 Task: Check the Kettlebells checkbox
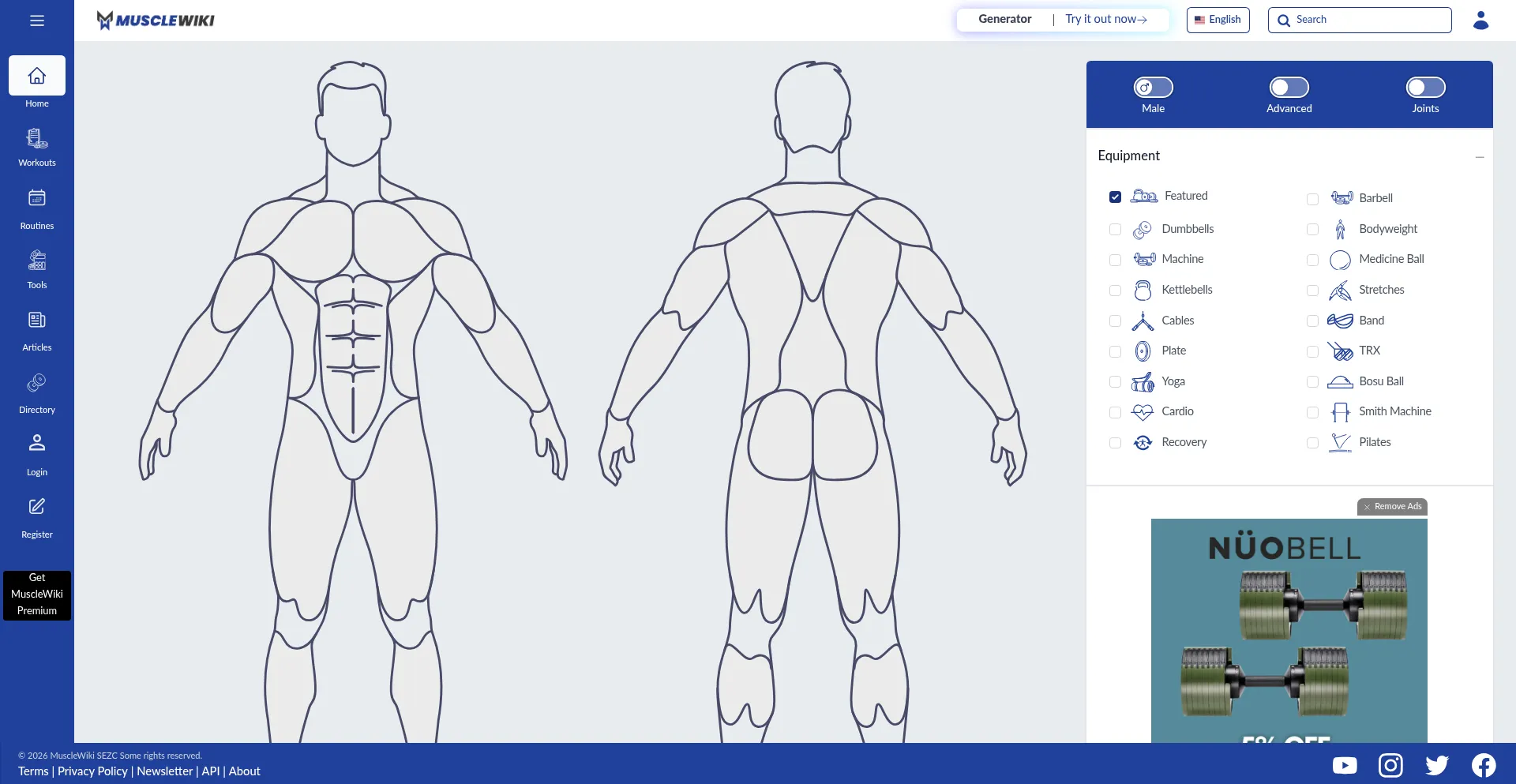coord(1115,291)
